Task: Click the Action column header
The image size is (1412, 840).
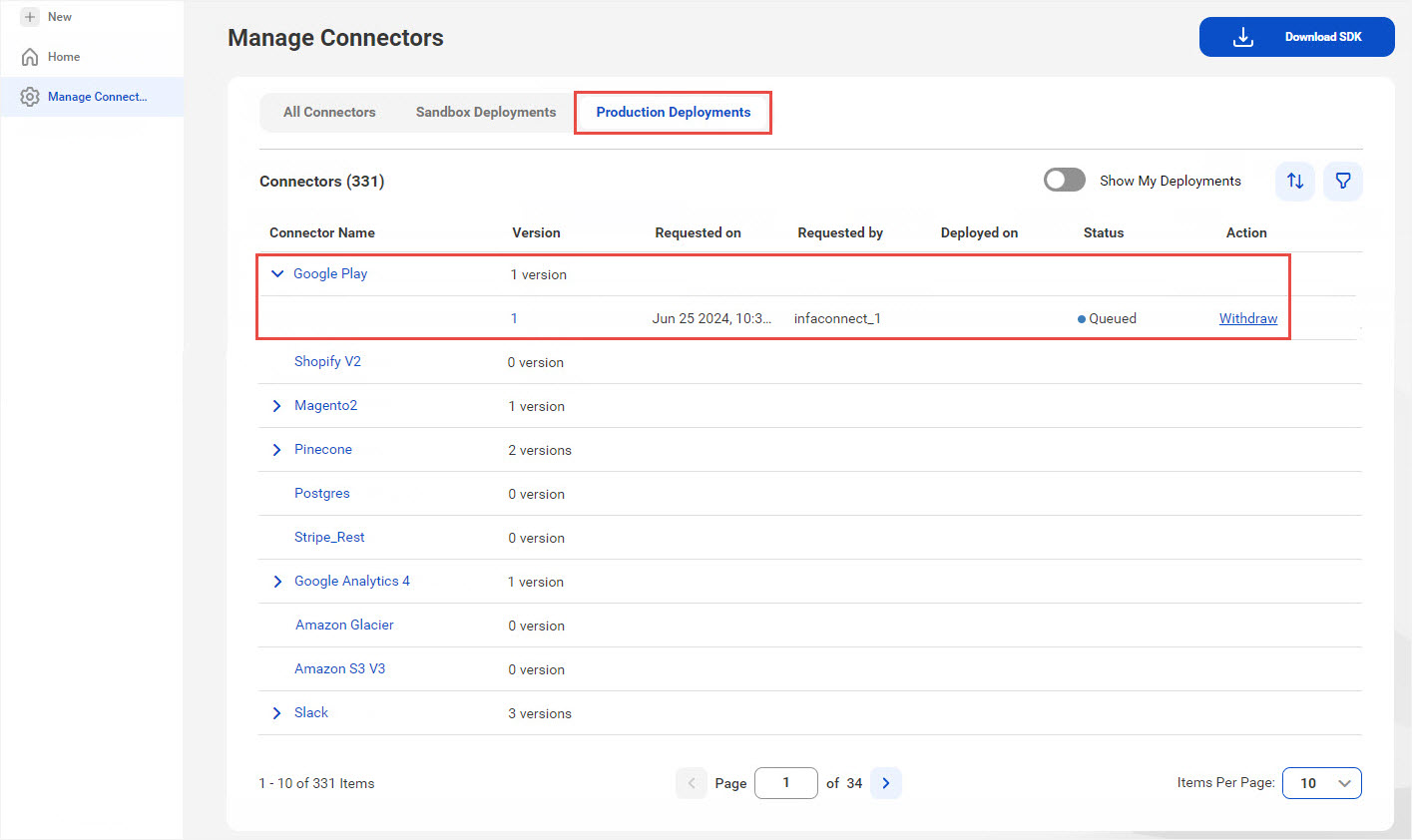Action: 1246,232
